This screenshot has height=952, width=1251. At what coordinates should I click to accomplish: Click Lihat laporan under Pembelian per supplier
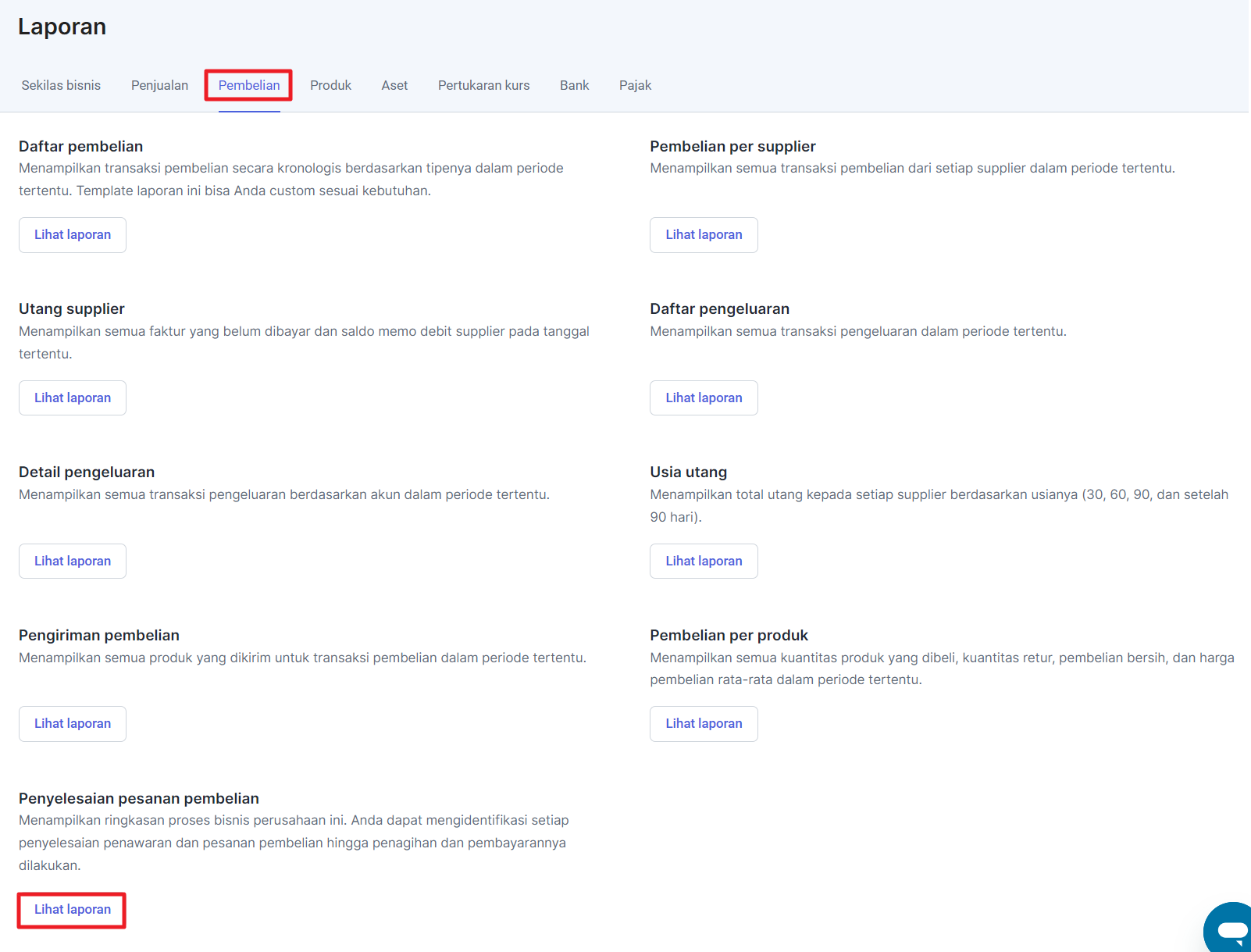point(704,235)
